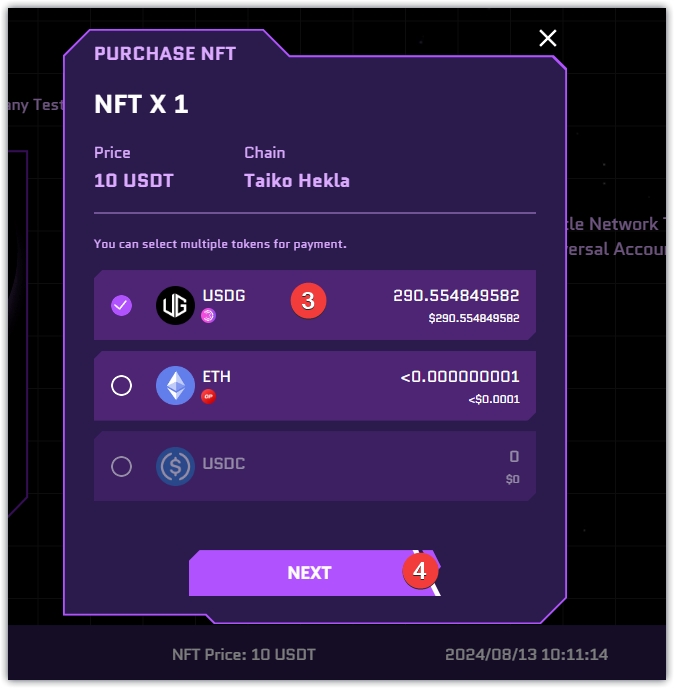Screen dimensions: 674x688
Task: Click the NFT Price: 10 USDT footer text
Action: point(243,655)
